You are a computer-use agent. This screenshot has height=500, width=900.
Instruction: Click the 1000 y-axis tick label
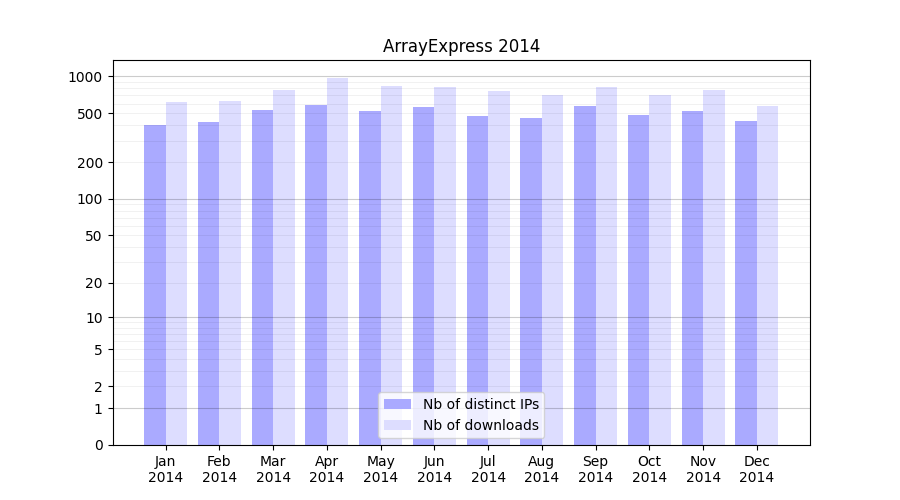coord(85,77)
